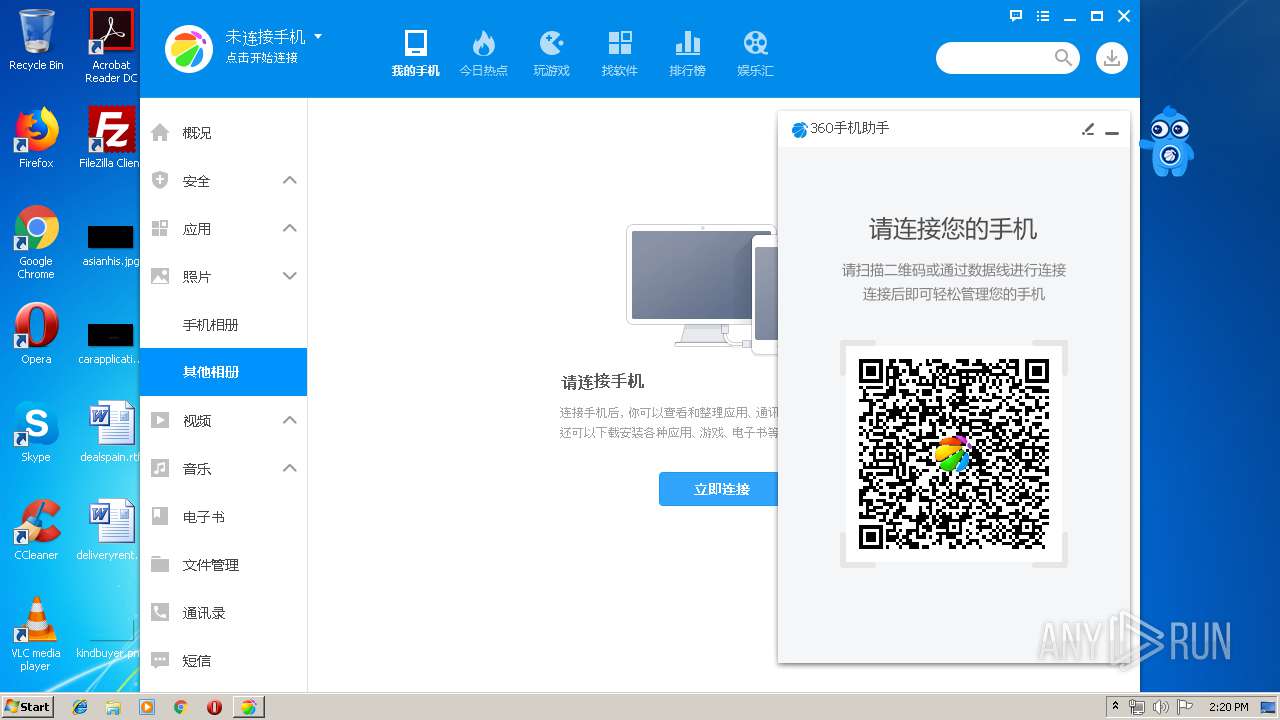This screenshot has width=1280, height=720.
Task: Open Opera desktop icon
Action: [36, 335]
